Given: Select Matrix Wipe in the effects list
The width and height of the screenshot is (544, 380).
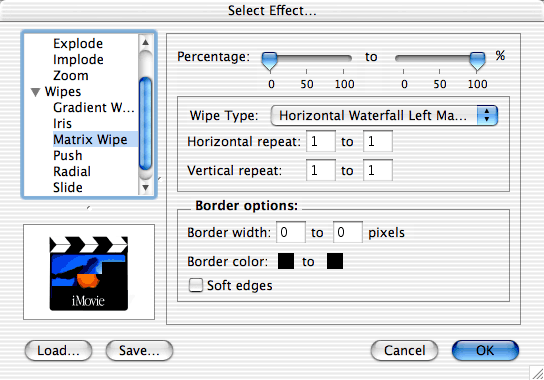Looking at the screenshot, I should pos(90,140).
